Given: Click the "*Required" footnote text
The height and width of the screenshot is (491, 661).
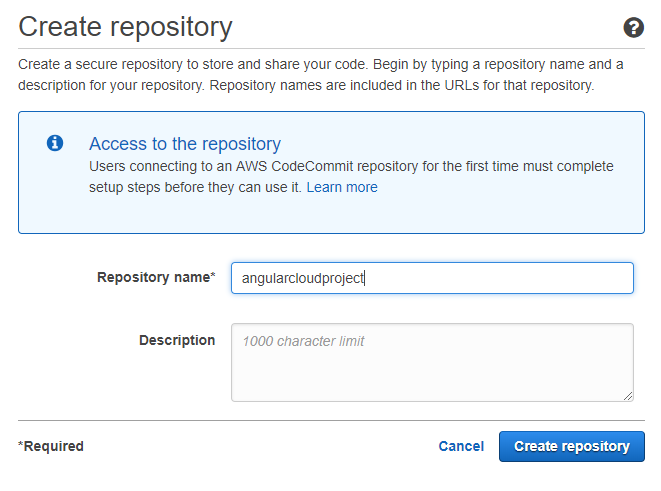Looking at the screenshot, I should 51,446.
